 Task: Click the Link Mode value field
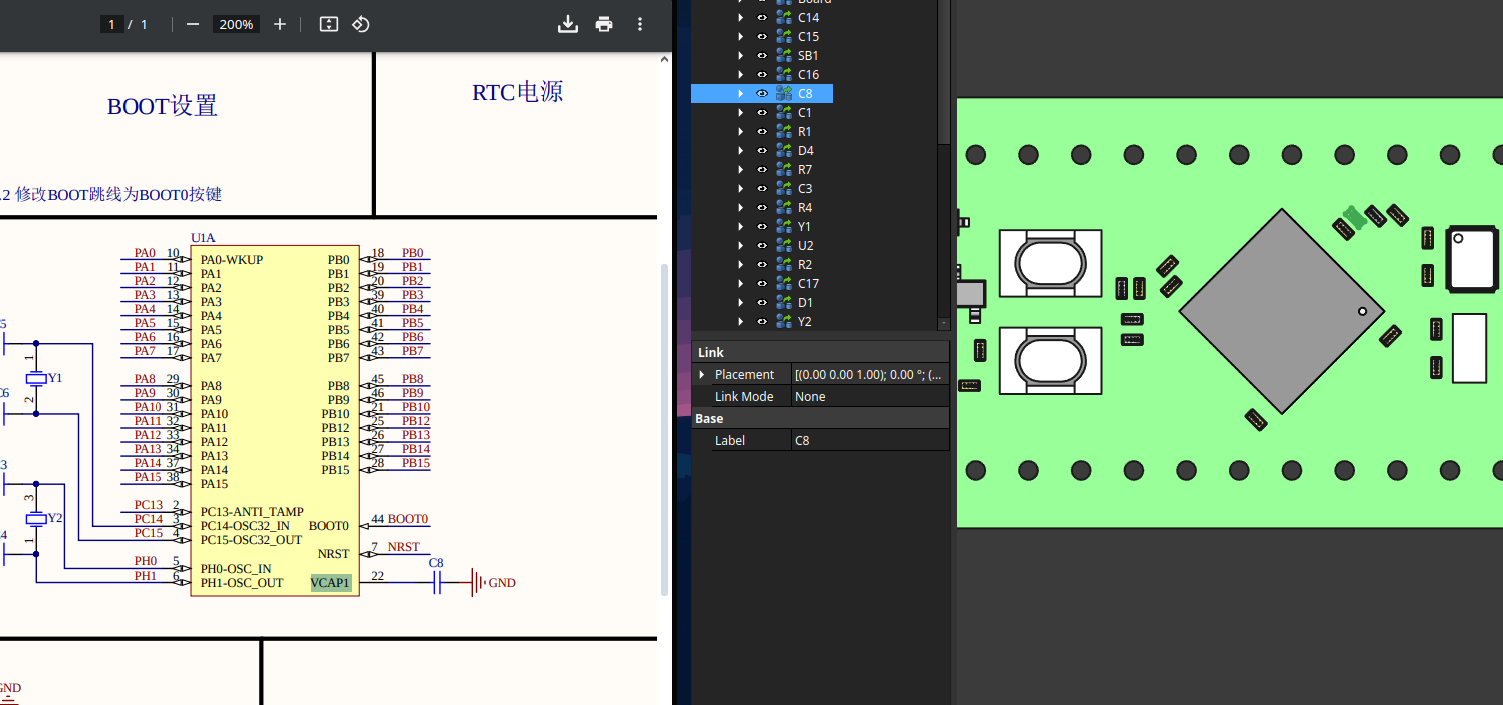[x=869, y=397]
